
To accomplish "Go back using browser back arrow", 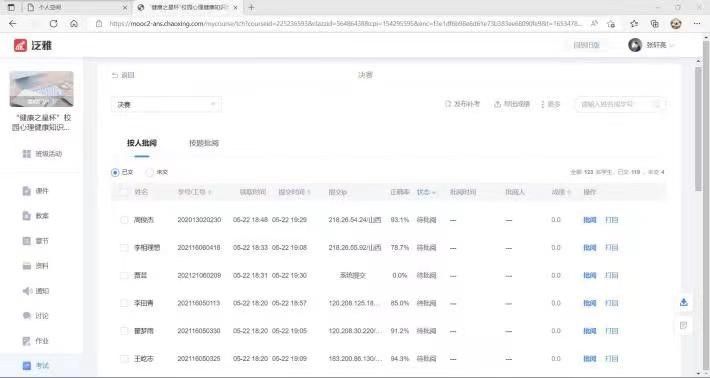I will click(13, 24).
